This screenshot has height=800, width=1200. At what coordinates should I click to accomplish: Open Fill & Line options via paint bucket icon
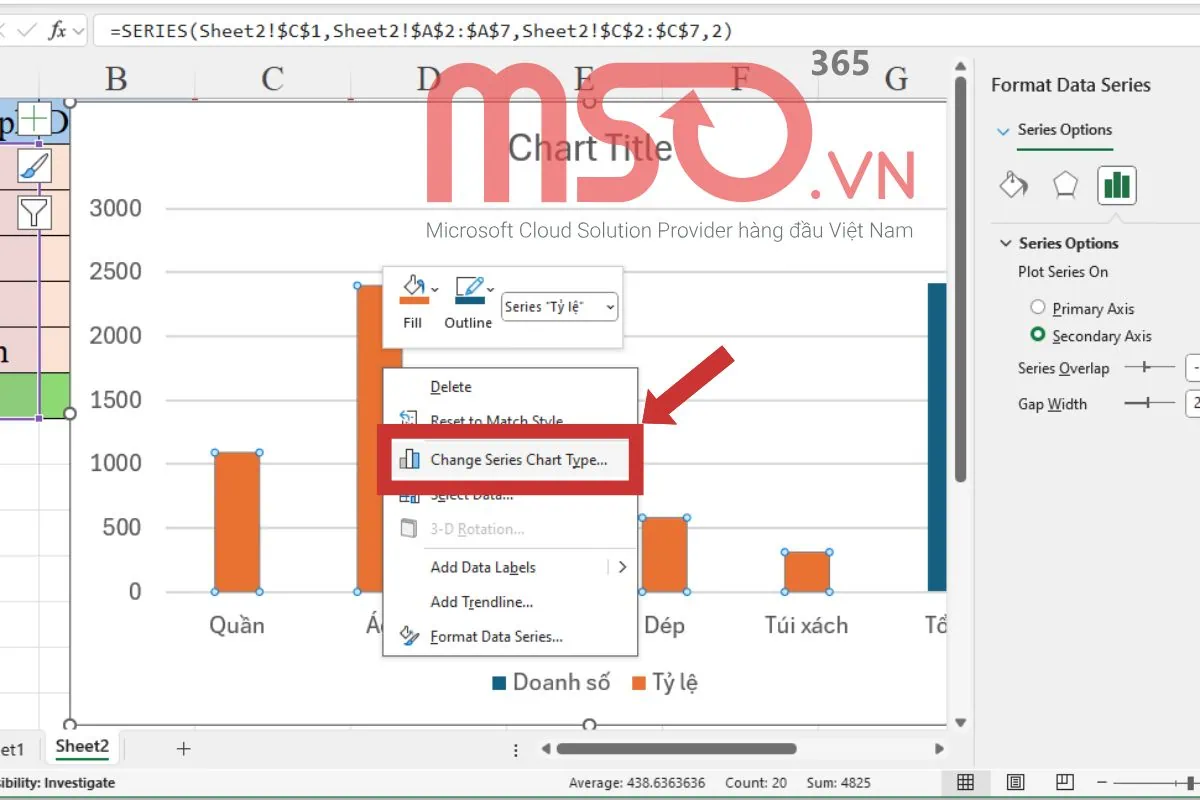(1012, 185)
